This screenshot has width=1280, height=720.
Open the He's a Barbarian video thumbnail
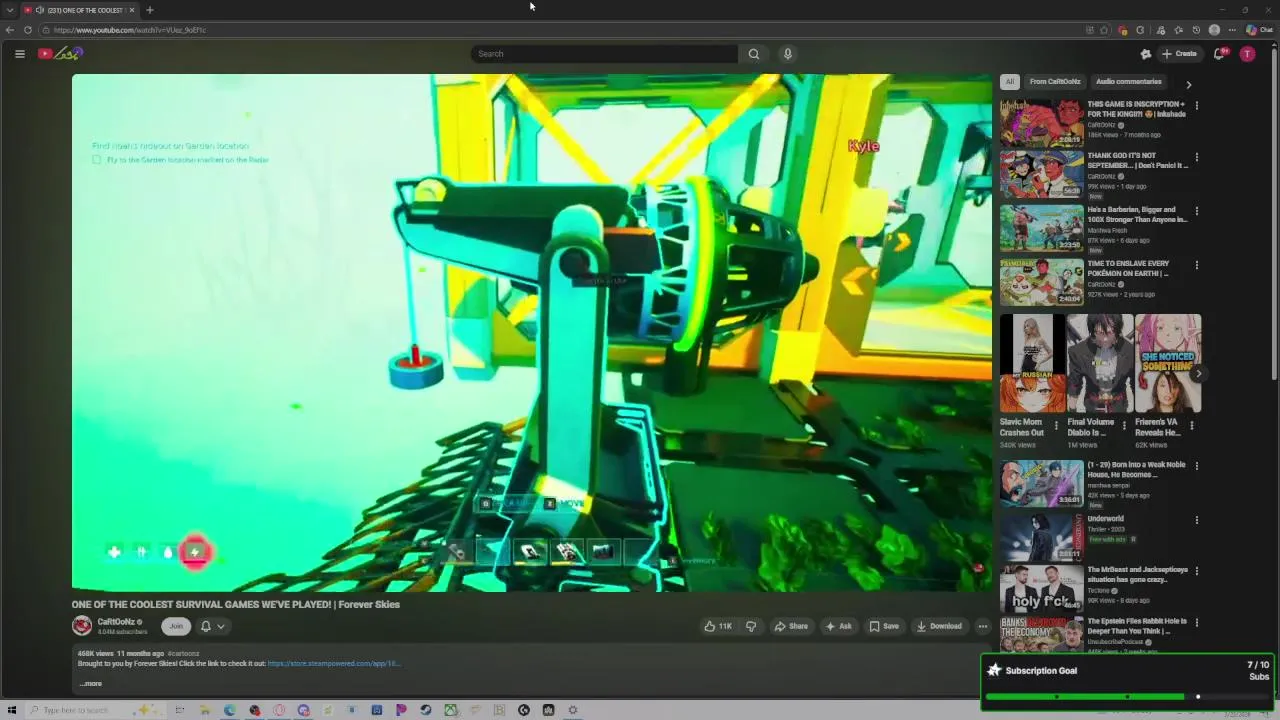(x=1041, y=229)
